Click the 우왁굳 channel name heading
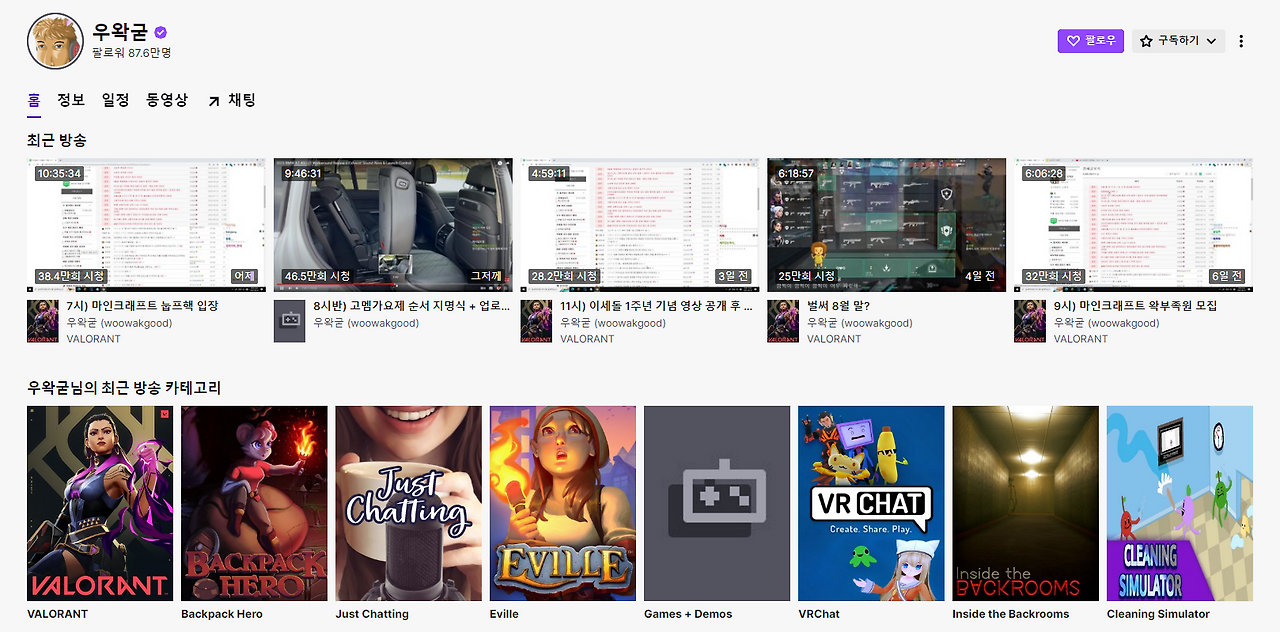The height and width of the screenshot is (632, 1280). click(120, 31)
